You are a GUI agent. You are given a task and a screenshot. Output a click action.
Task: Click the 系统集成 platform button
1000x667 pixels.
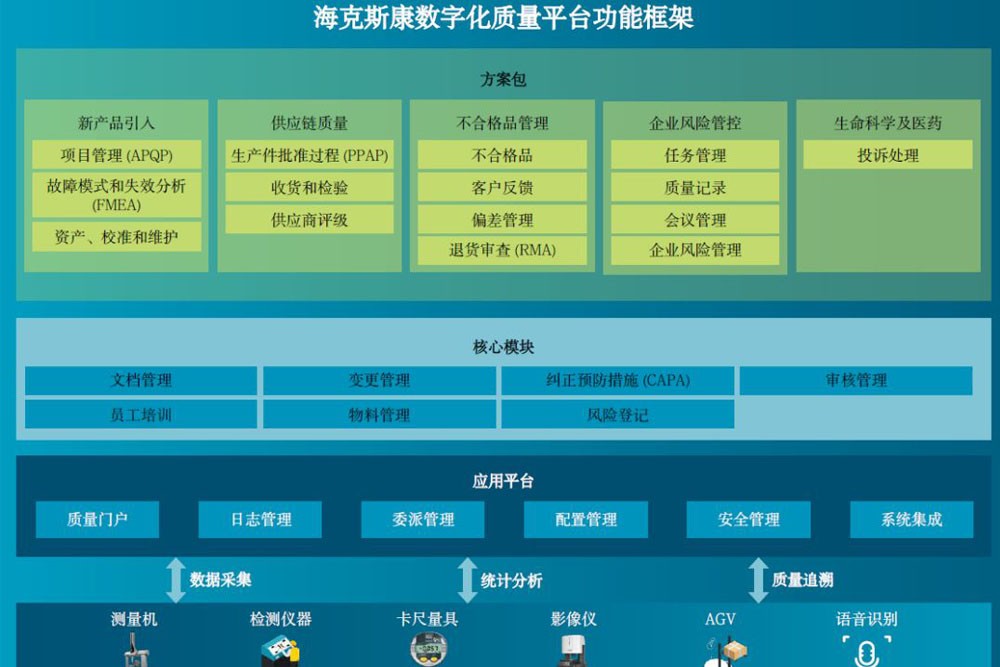coord(912,519)
